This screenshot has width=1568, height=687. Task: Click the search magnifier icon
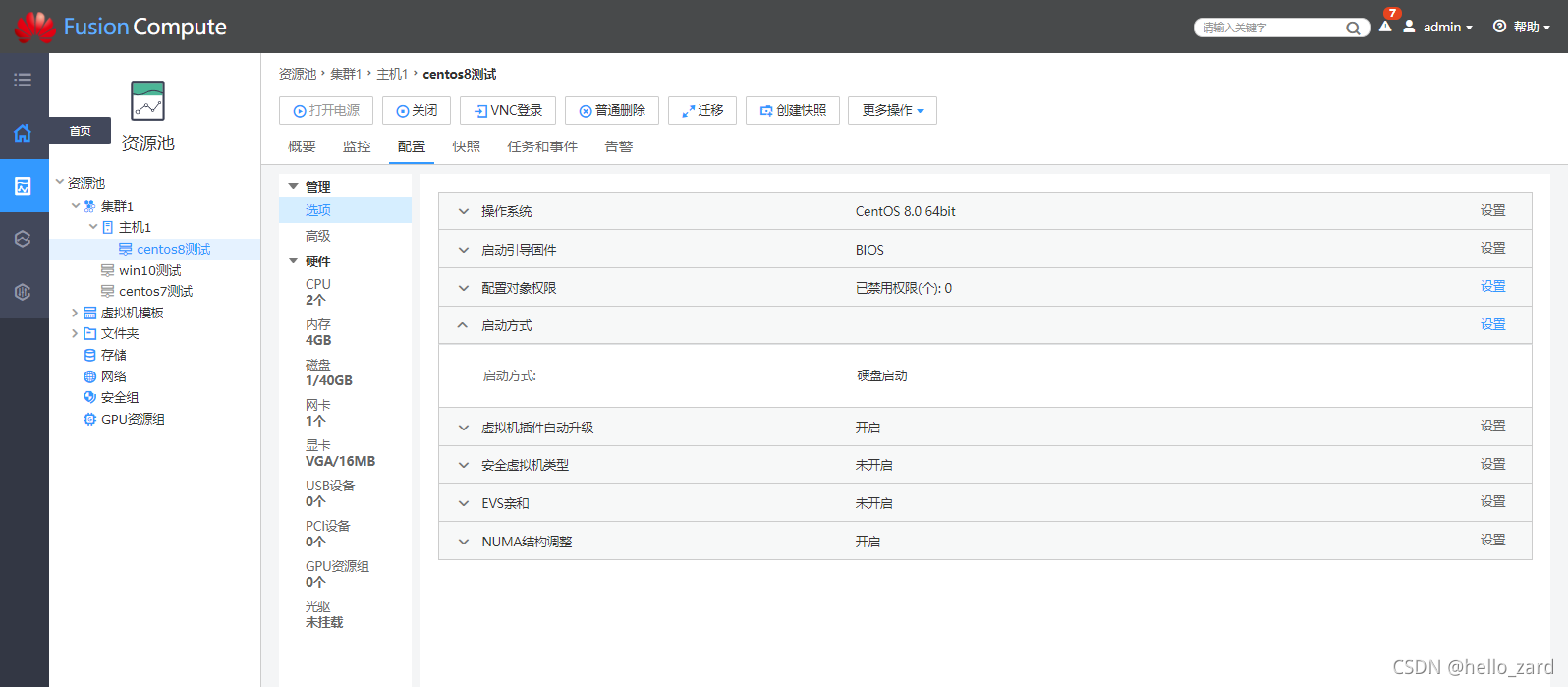[1353, 28]
